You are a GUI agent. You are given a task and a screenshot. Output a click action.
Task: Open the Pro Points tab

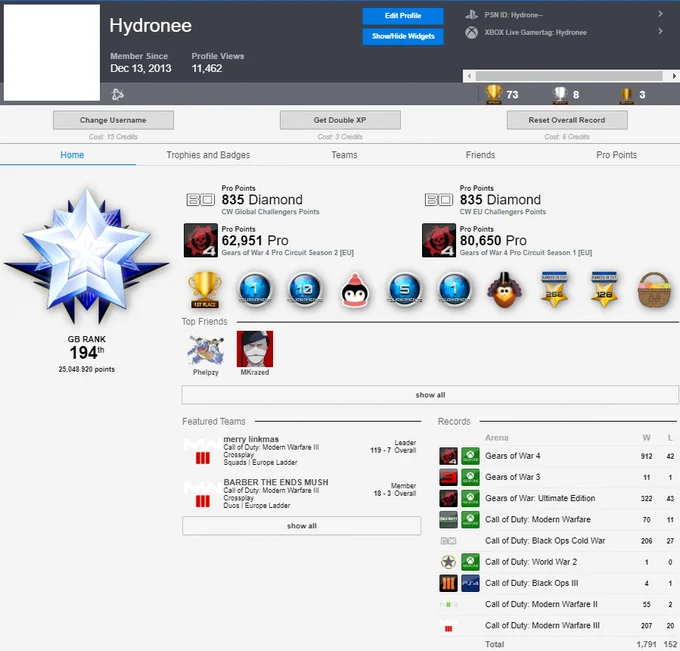click(616, 155)
